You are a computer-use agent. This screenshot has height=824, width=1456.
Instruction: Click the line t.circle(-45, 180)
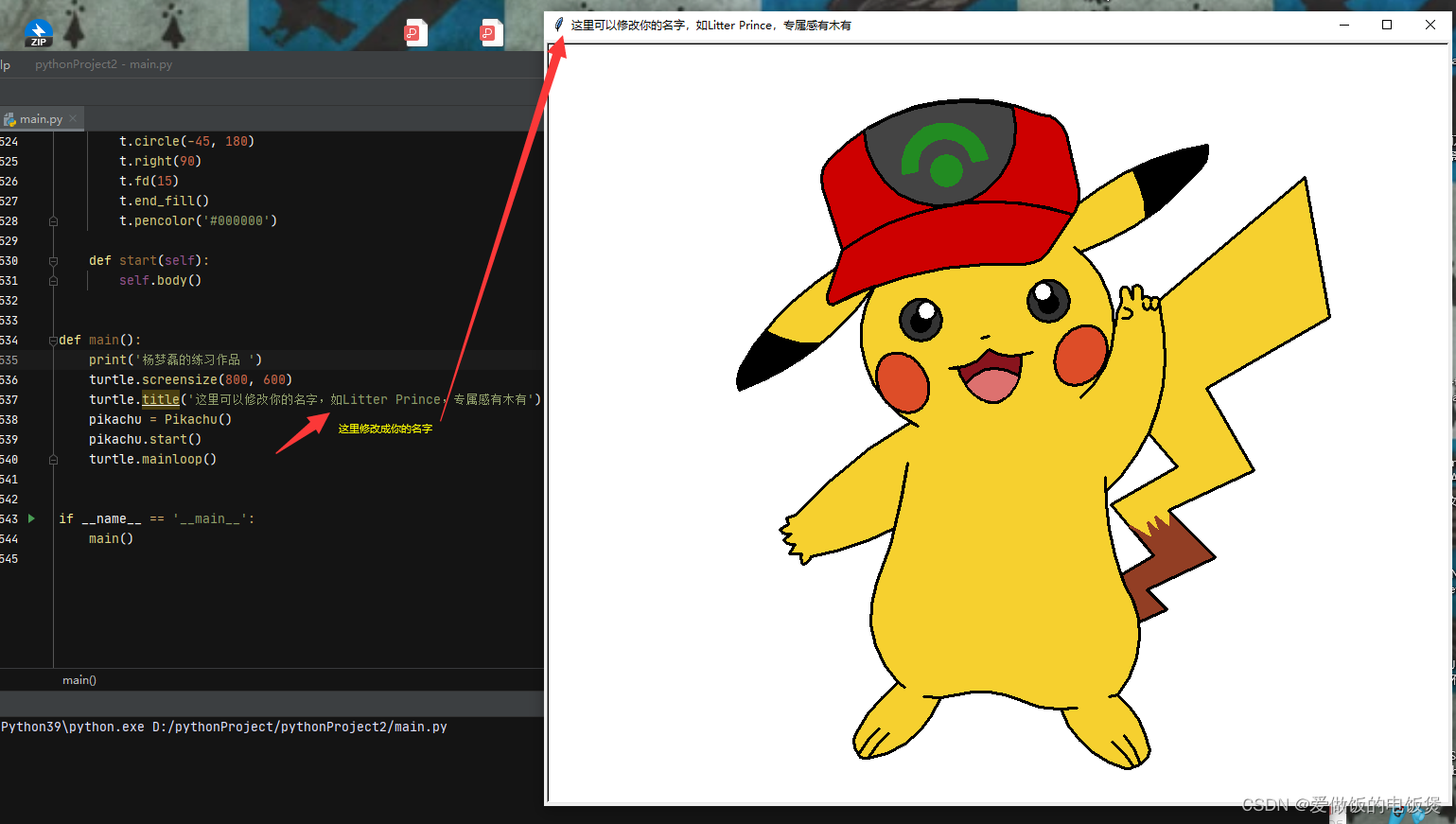point(186,141)
